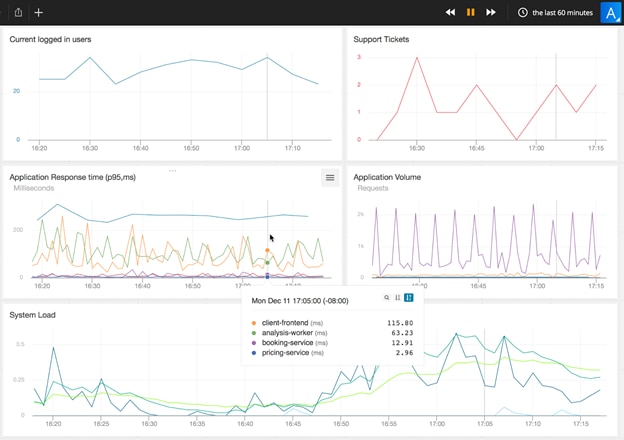Screen dimensions: 624x440
Task: Open Application Response time hamburger menu
Action: click(330, 177)
